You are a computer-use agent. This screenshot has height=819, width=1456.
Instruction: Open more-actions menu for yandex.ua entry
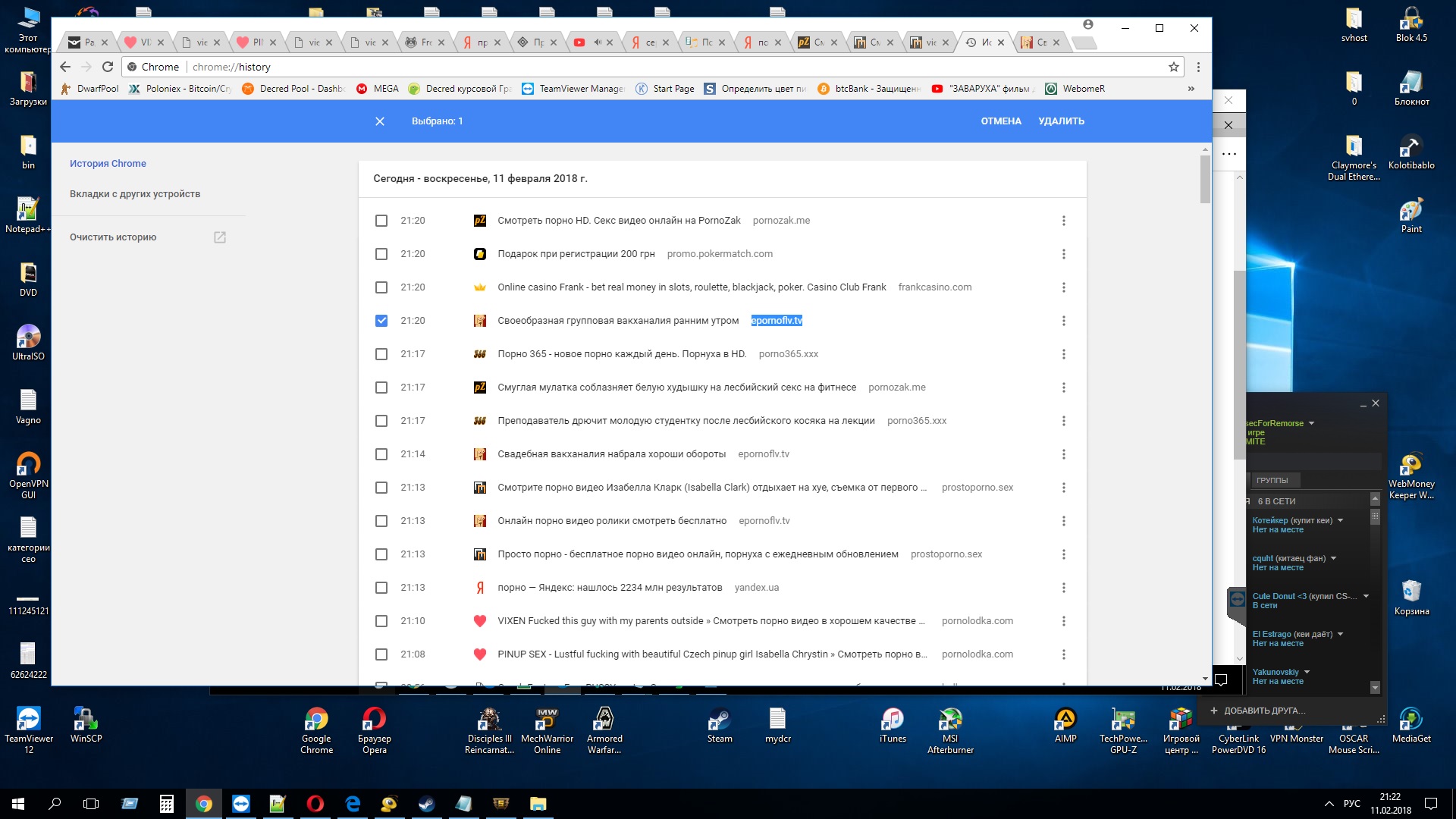pos(1063,588)
